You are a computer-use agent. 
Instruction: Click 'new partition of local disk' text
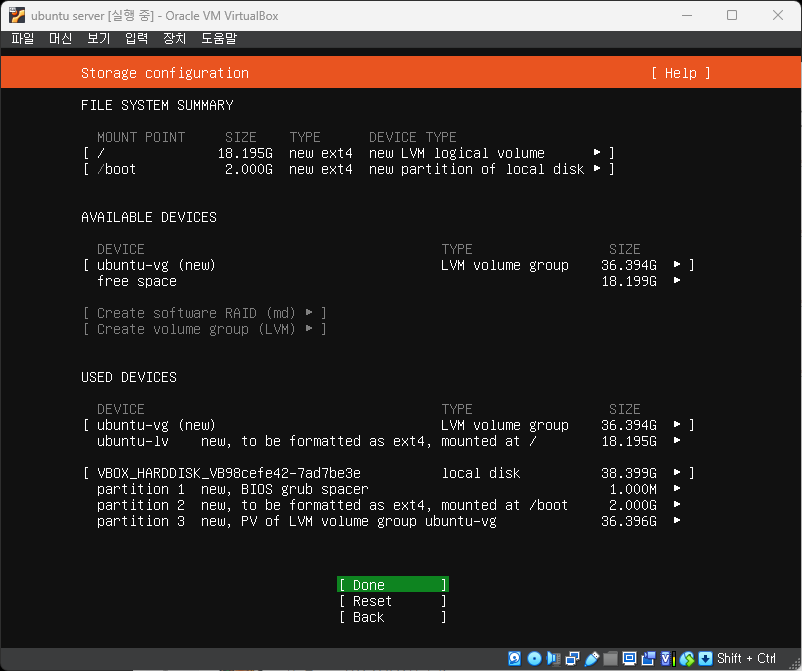click(x=476, y=169)
